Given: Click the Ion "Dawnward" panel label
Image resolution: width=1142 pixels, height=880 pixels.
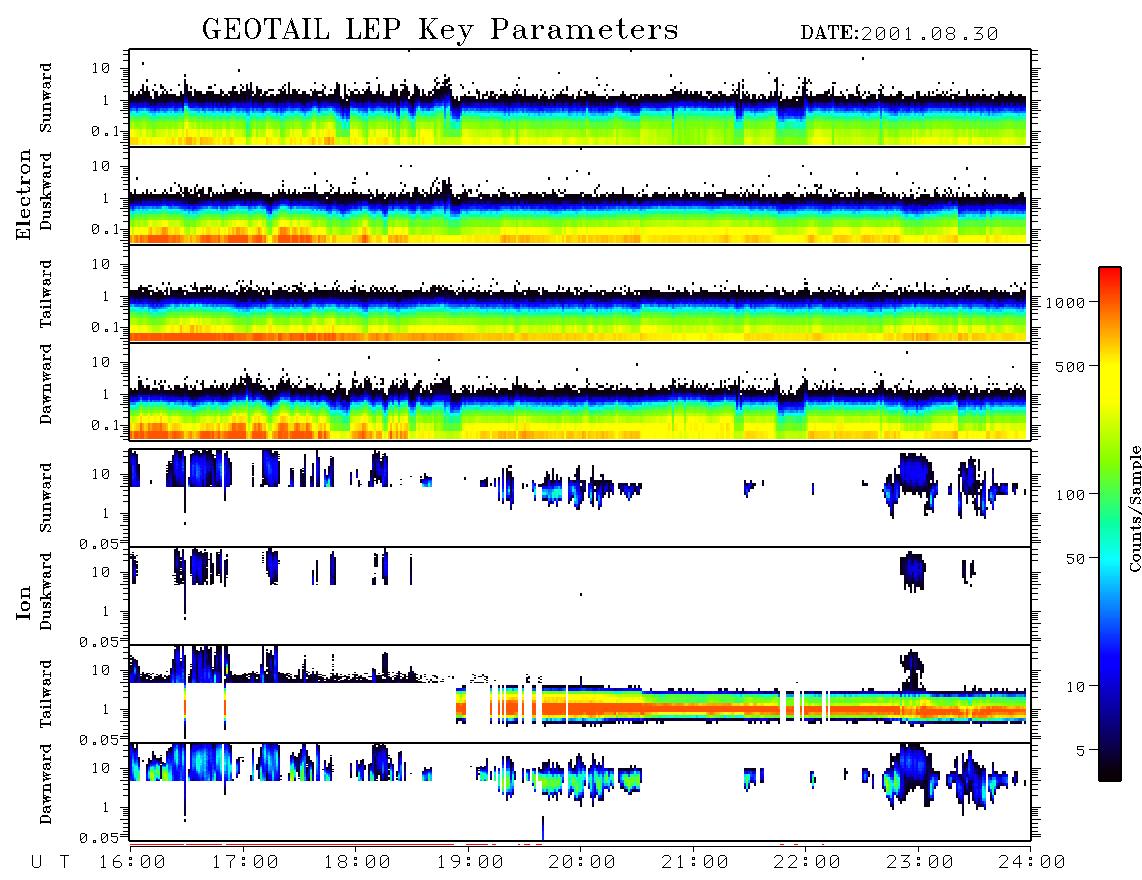Looking at the screenshot, I should 46,784.
